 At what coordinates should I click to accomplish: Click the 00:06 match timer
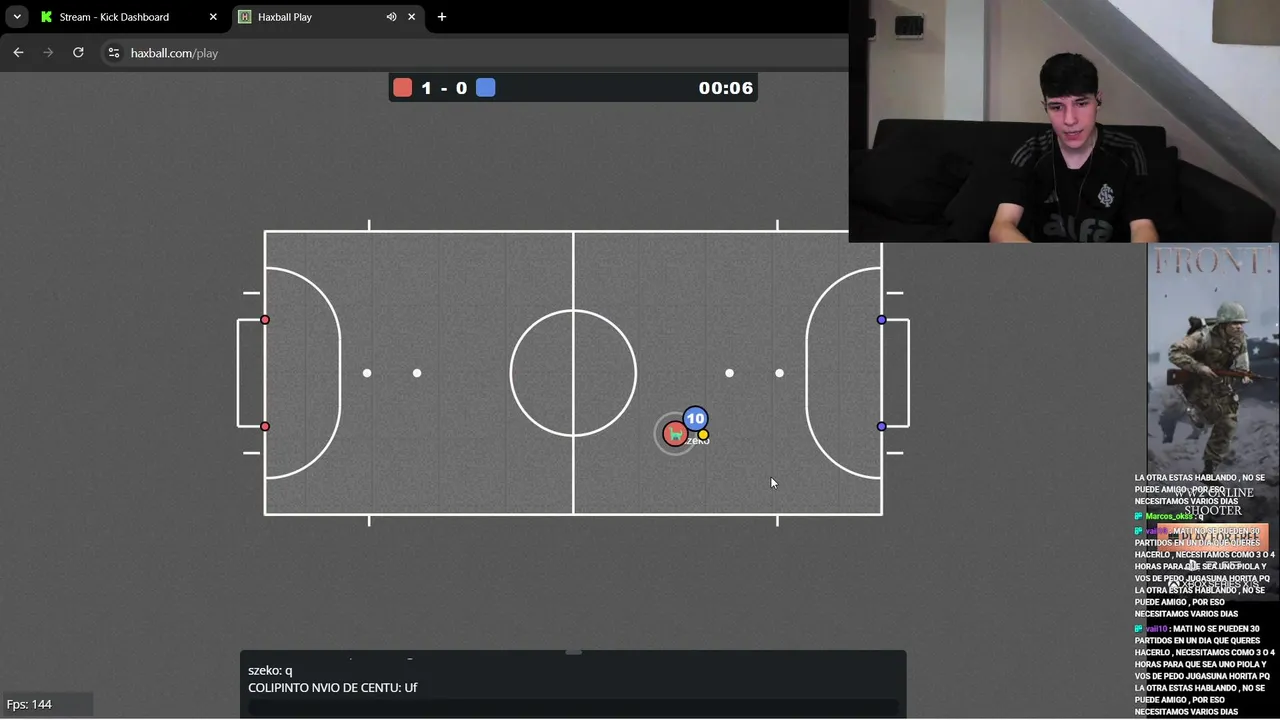(726, 88)
